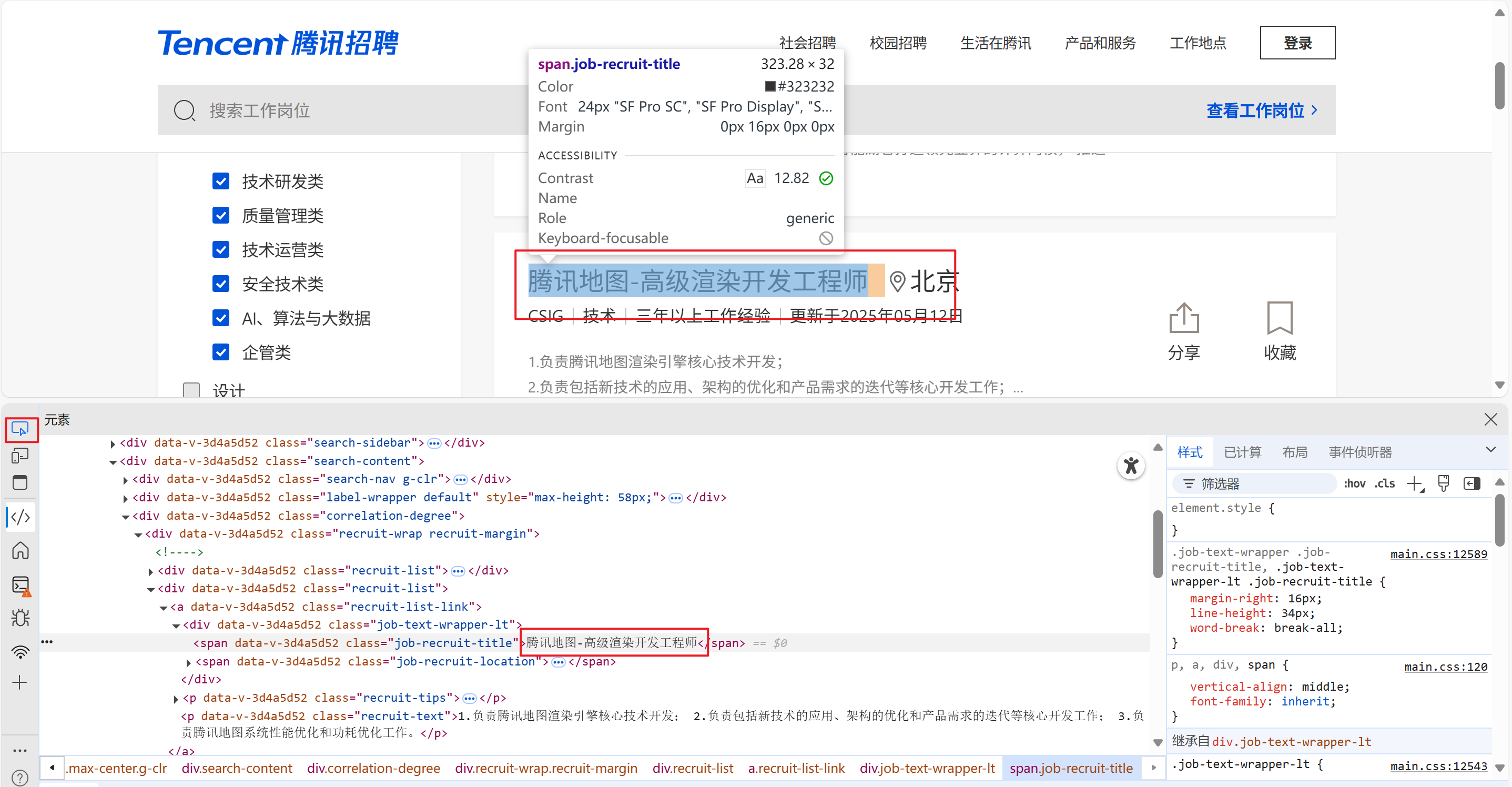Switch to the 样式 tab
1512x787 pixels.
1190,452
